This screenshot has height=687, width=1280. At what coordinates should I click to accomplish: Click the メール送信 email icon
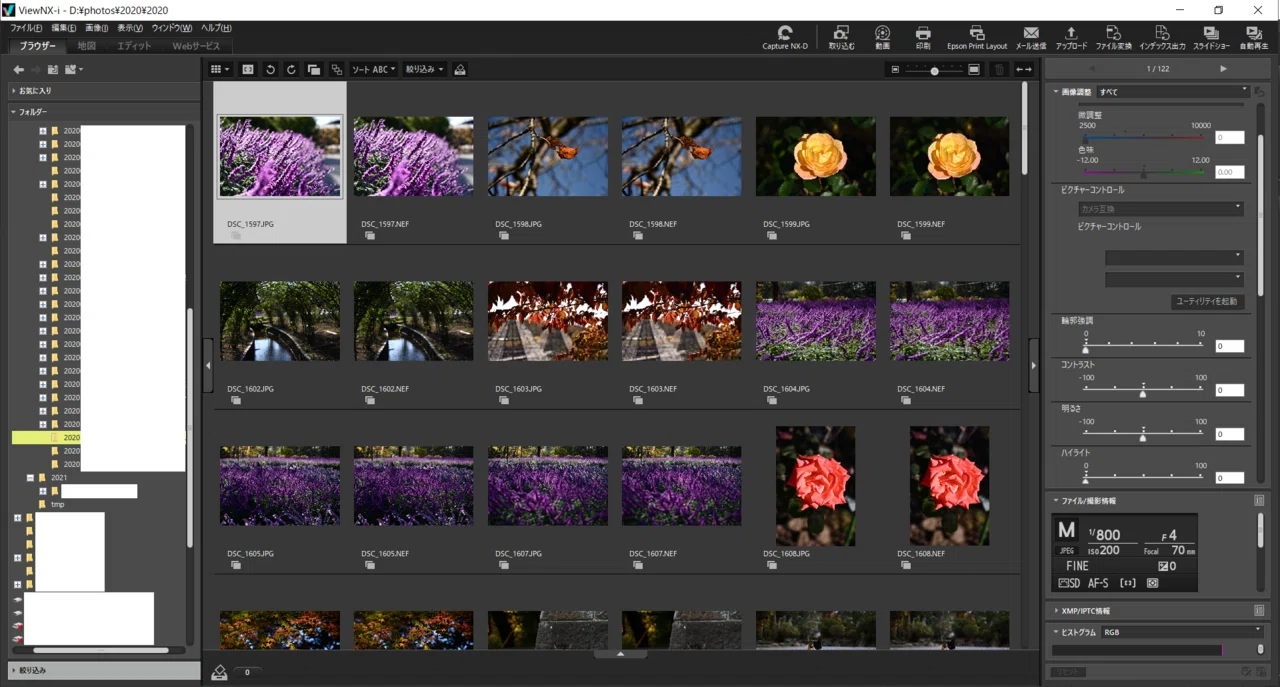coord(1030,38)
